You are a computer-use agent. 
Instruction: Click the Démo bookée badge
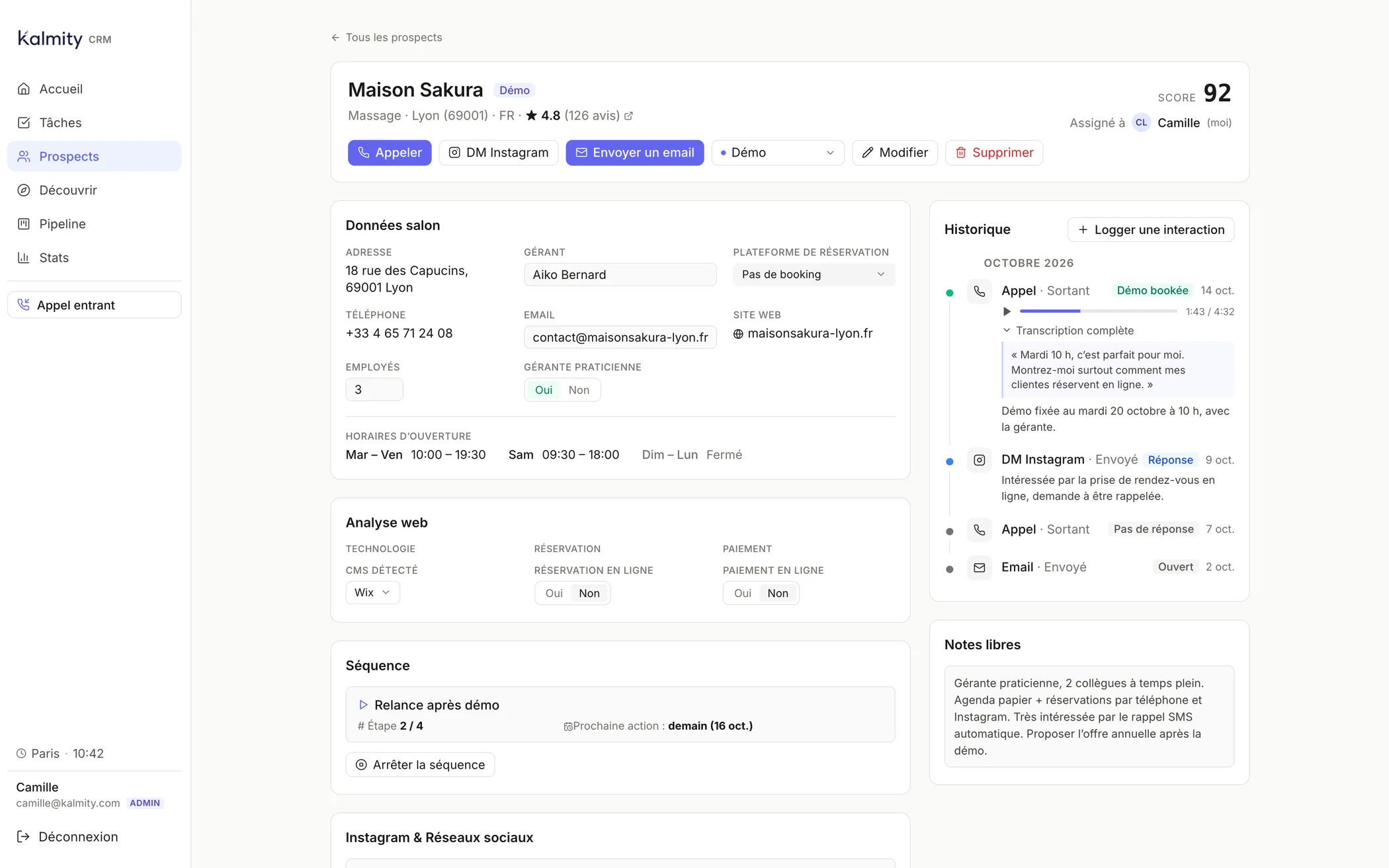(1152, 290)
